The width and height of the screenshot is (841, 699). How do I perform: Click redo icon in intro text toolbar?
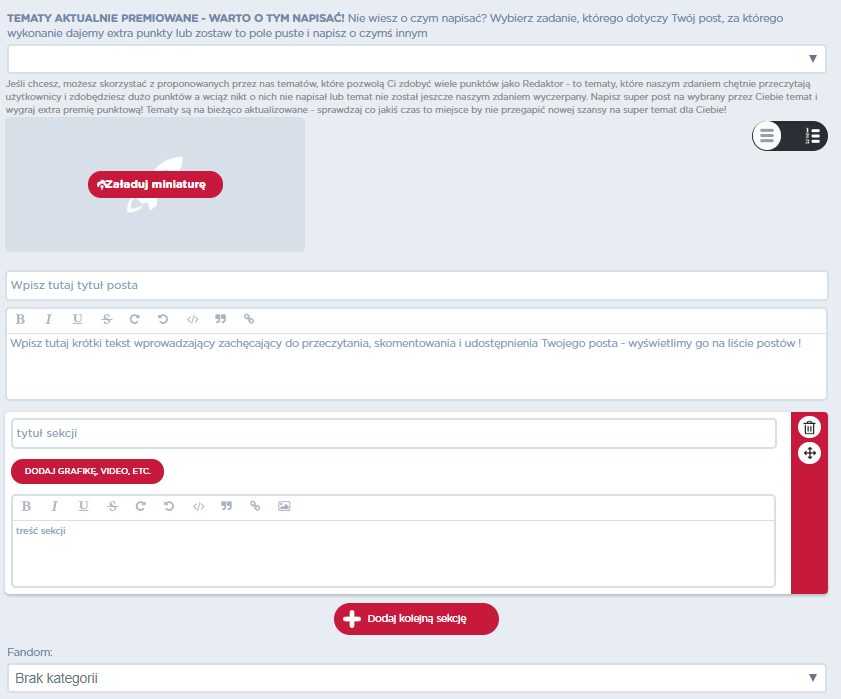135,319
